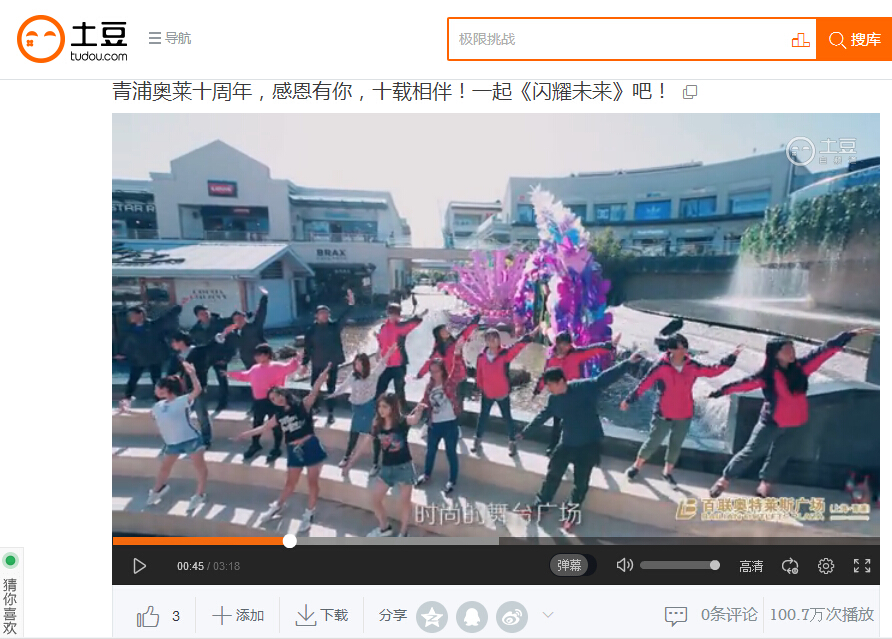Image resolution: width=892 pixels, height=639 pixels.
Task: Mute audio using the speaker icon
Action: pos(624,565)
